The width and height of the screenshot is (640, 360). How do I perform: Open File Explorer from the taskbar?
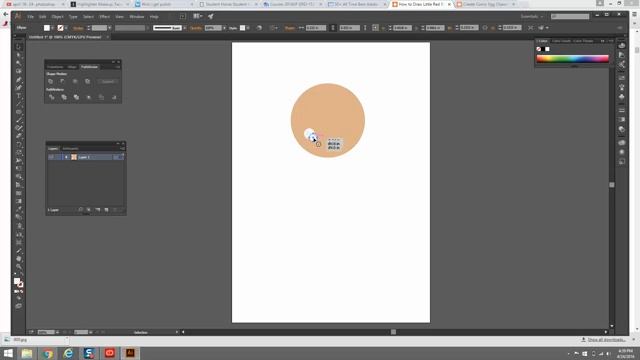[x=27, y=353]
